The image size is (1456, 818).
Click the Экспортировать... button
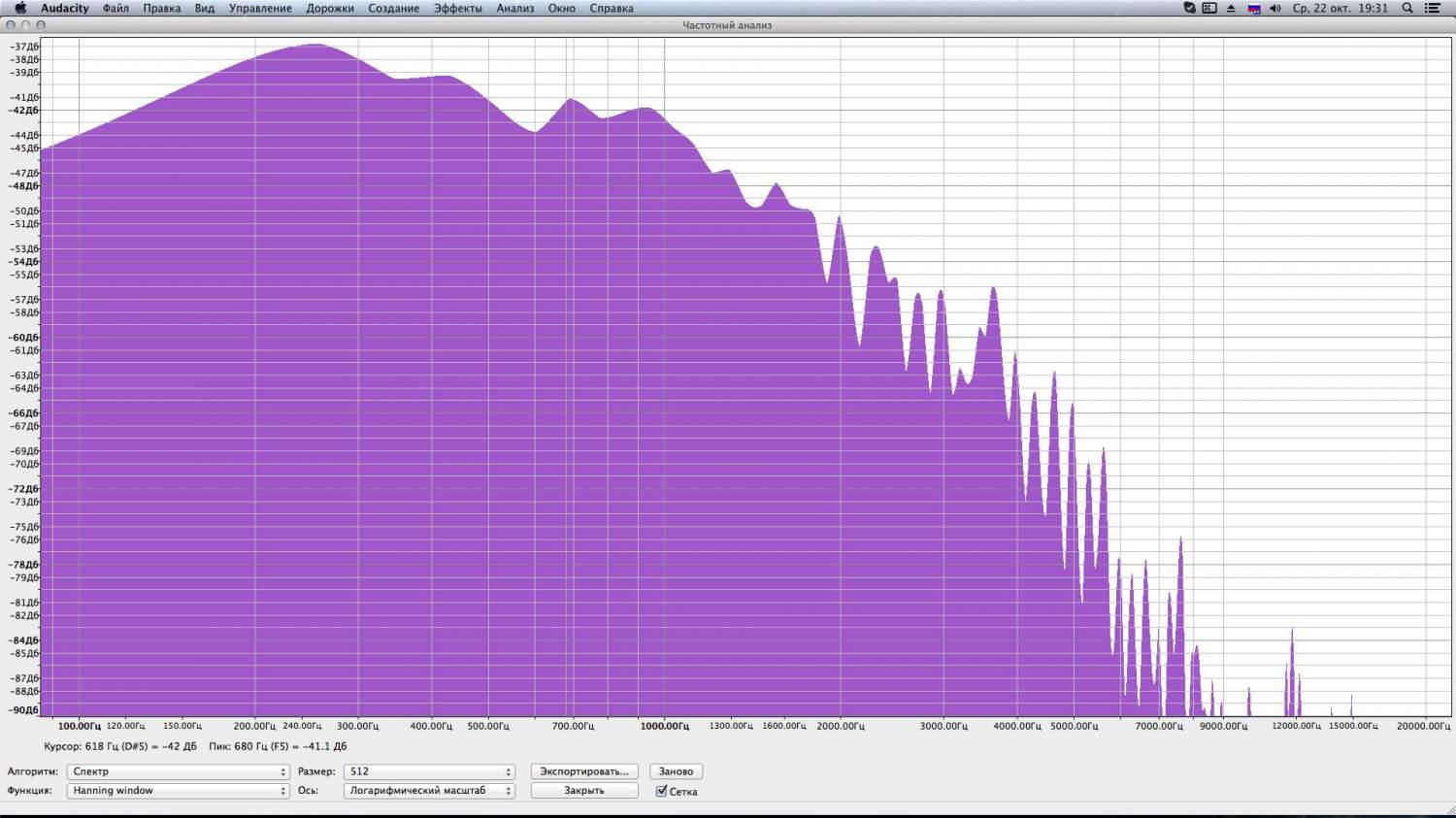pyautogui.click(x=584, y=771)
